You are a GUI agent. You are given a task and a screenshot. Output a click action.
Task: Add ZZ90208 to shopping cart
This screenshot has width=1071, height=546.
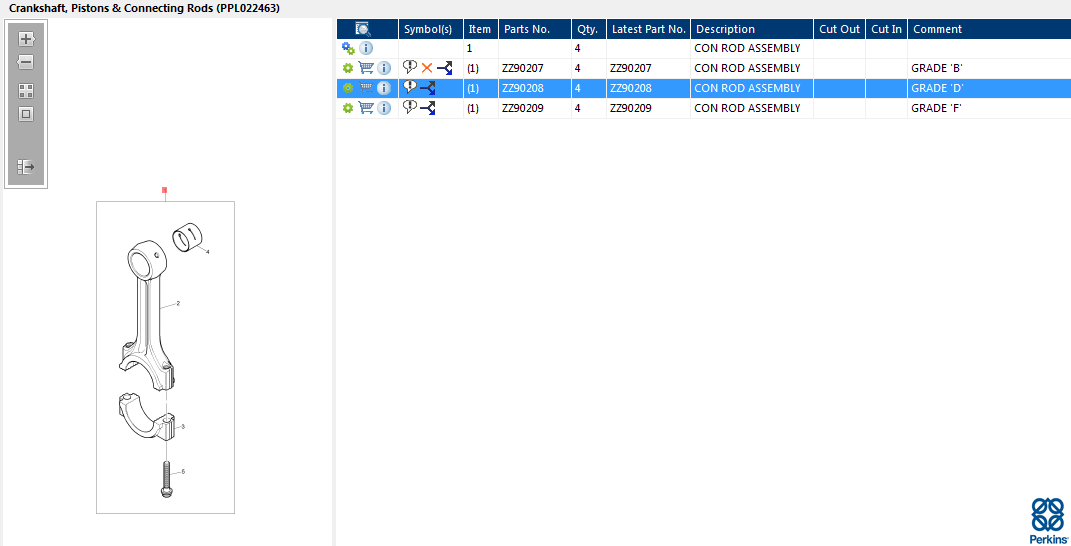pos(366,88)
